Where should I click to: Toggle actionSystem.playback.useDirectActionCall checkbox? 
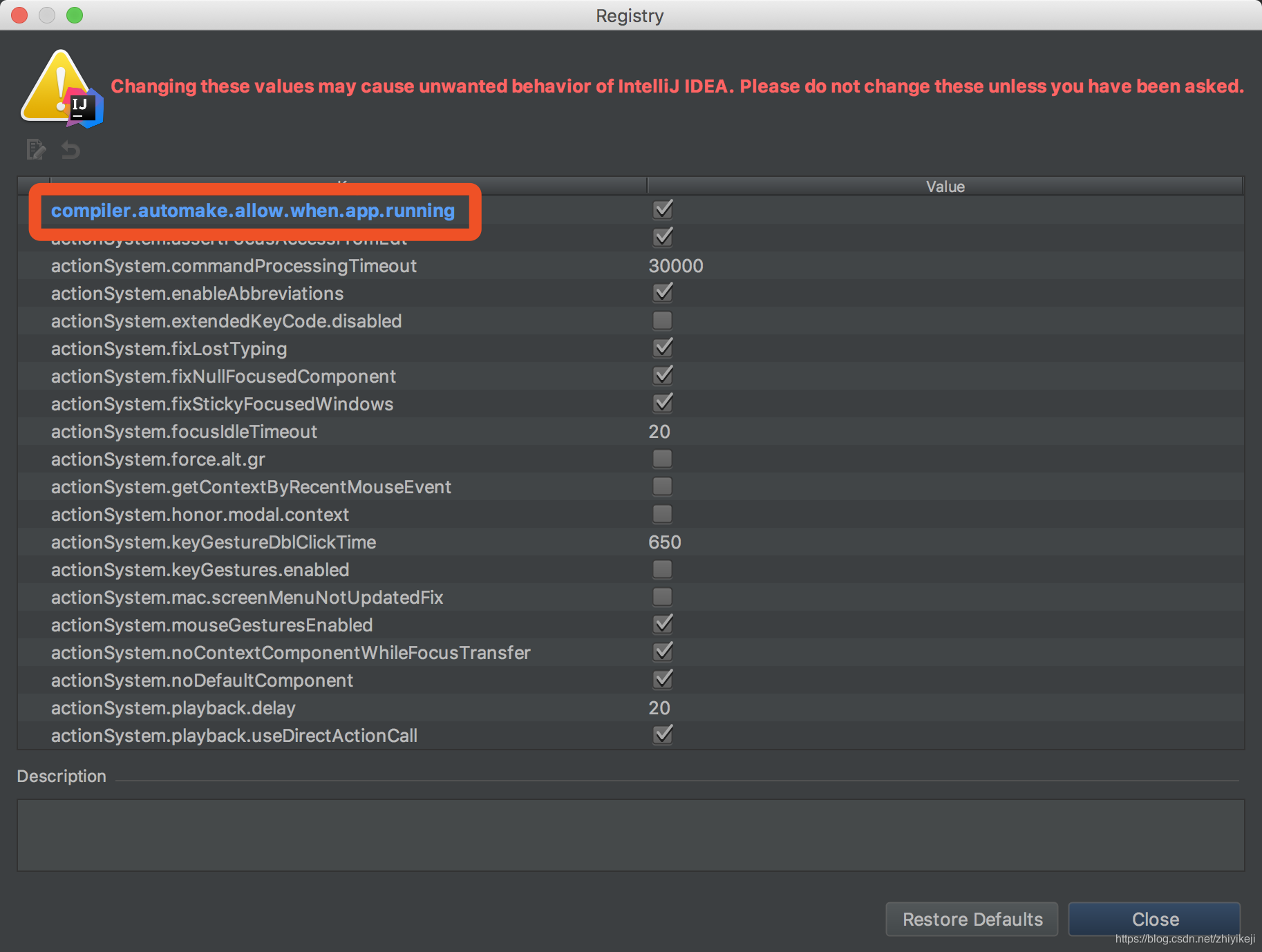[x=663, y=734]
